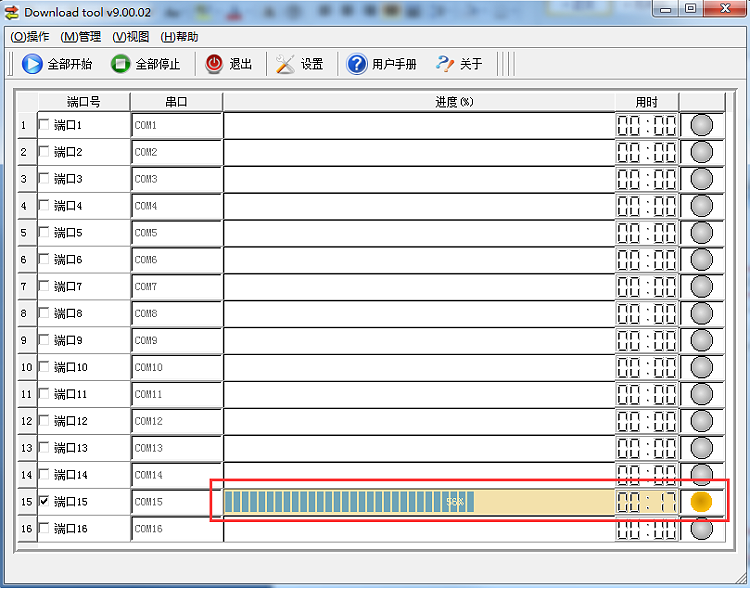Click the gray status indicator for 端口1
Image resolution: width=750 pixels, height=589 pixels.
702,125
